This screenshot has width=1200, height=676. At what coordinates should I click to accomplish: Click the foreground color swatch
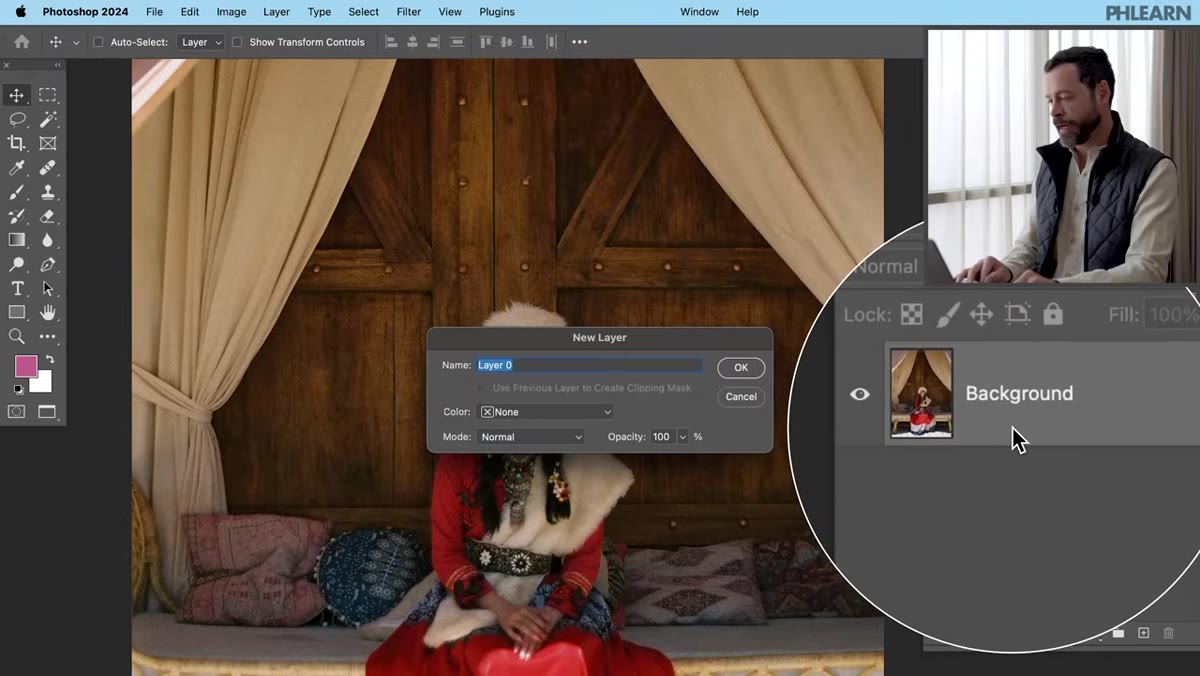(26, 366)
